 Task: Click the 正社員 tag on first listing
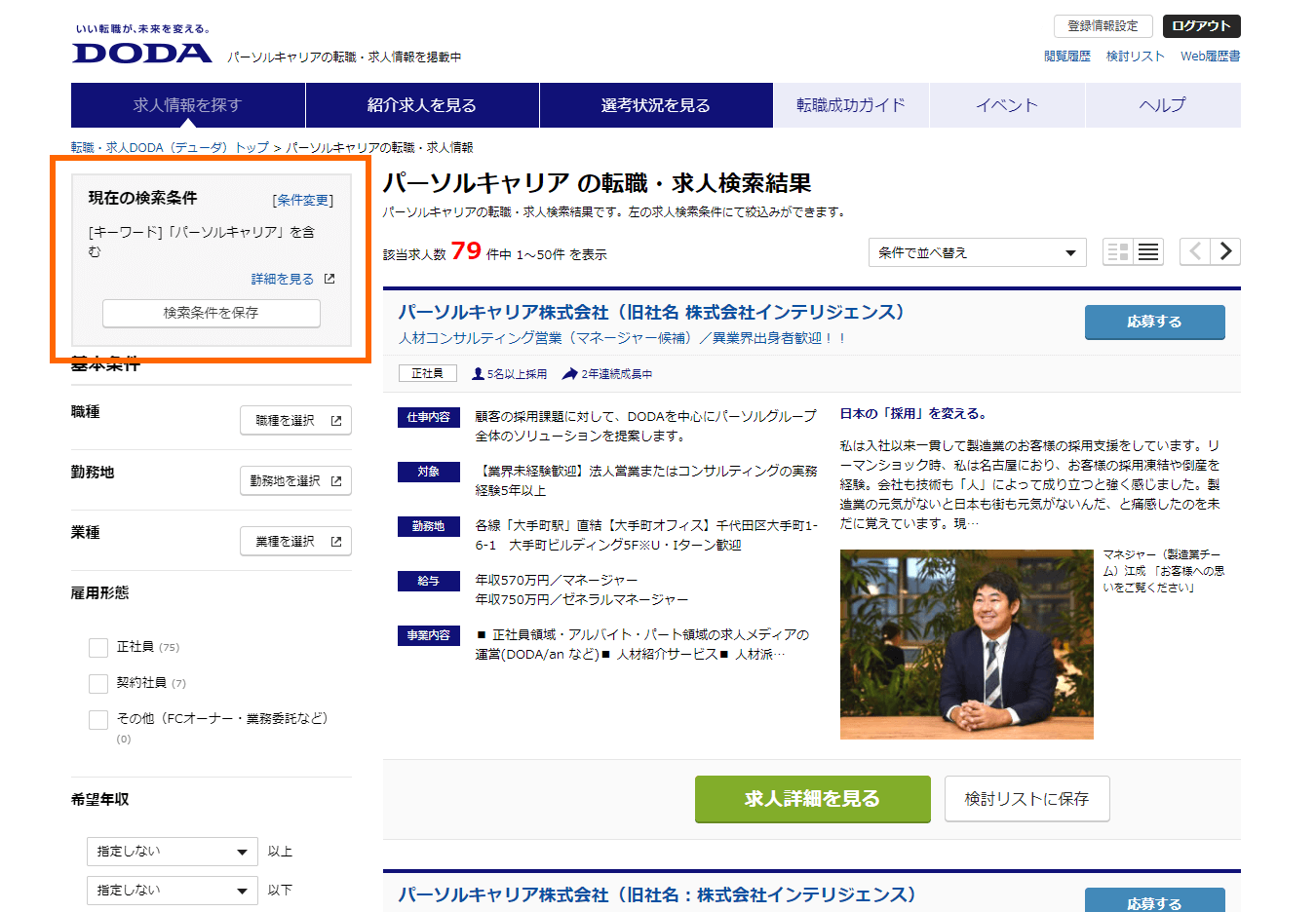coord(427,373)
